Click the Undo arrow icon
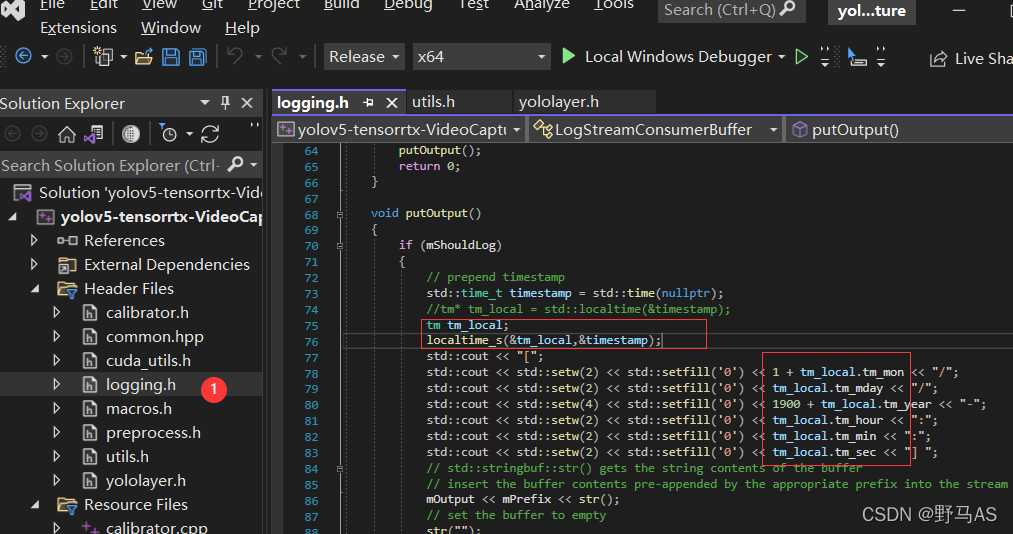 [x=235, y=57]
